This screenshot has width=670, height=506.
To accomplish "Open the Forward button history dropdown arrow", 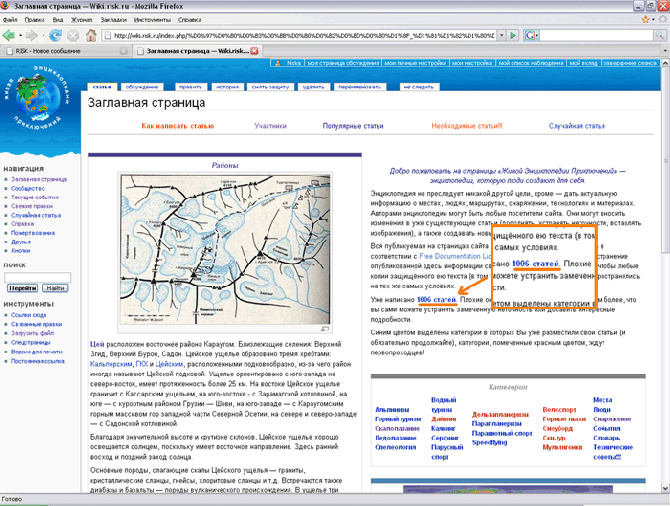I will coord(43,35).
